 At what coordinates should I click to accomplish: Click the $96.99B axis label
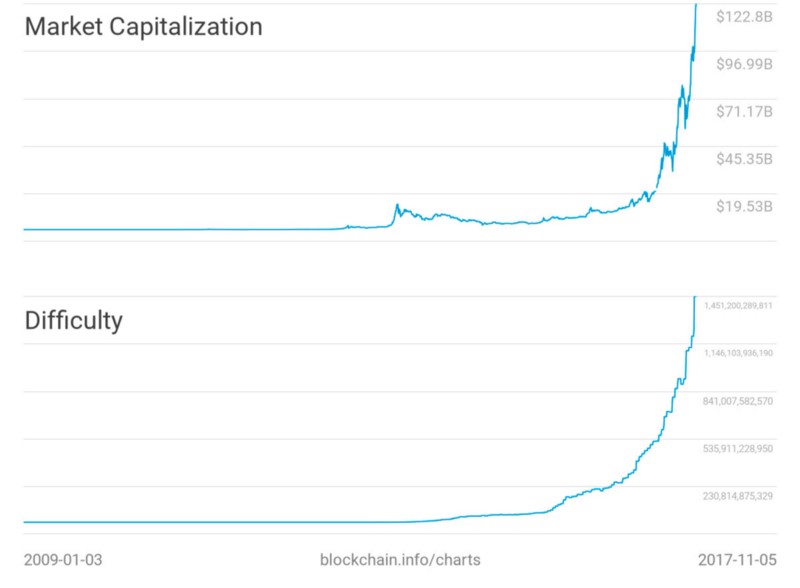[744, 64]
